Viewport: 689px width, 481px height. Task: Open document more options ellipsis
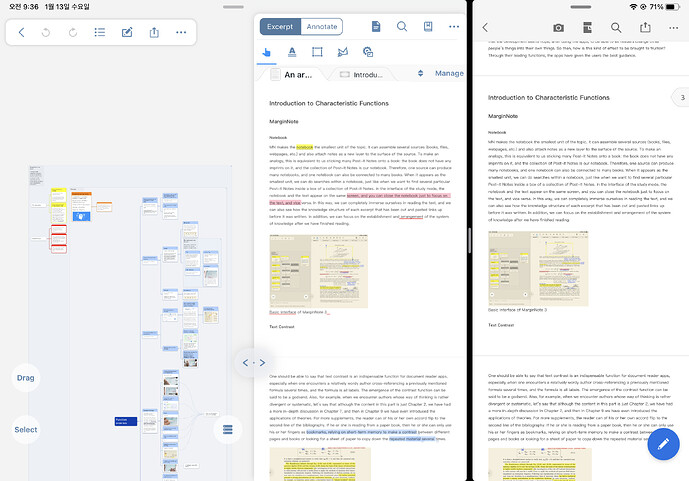(x=454, y=26)
